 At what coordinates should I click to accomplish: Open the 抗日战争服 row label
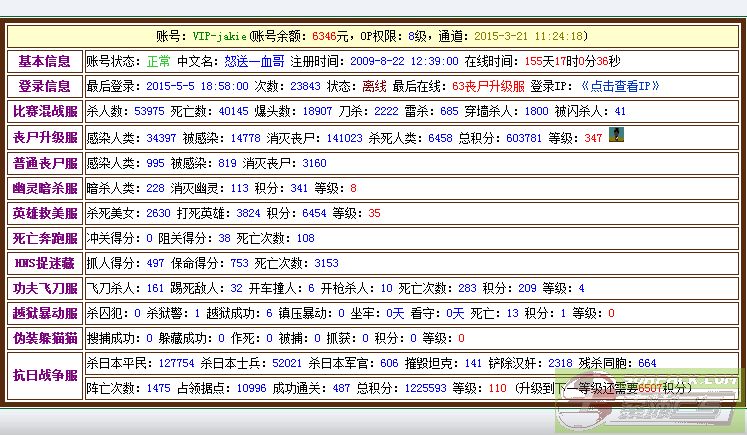(44, 375)
